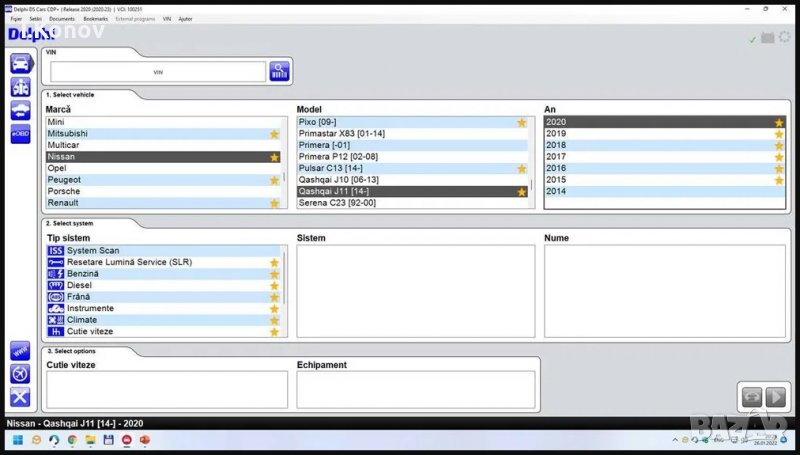Open the car selection sidebar icon
The image size is (800, 455).
pyautogui.click(x=20, y=63)
